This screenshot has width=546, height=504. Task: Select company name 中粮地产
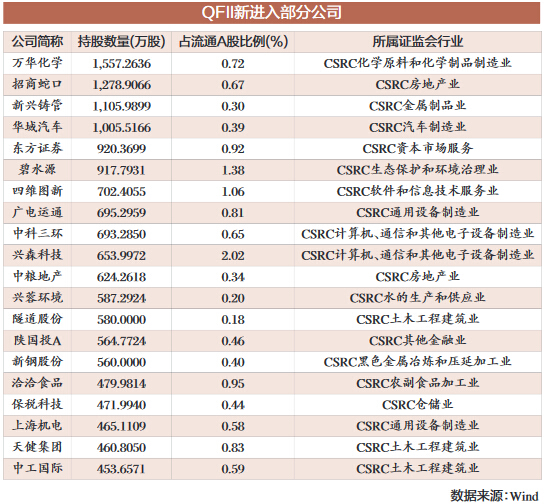pos(37,276)
